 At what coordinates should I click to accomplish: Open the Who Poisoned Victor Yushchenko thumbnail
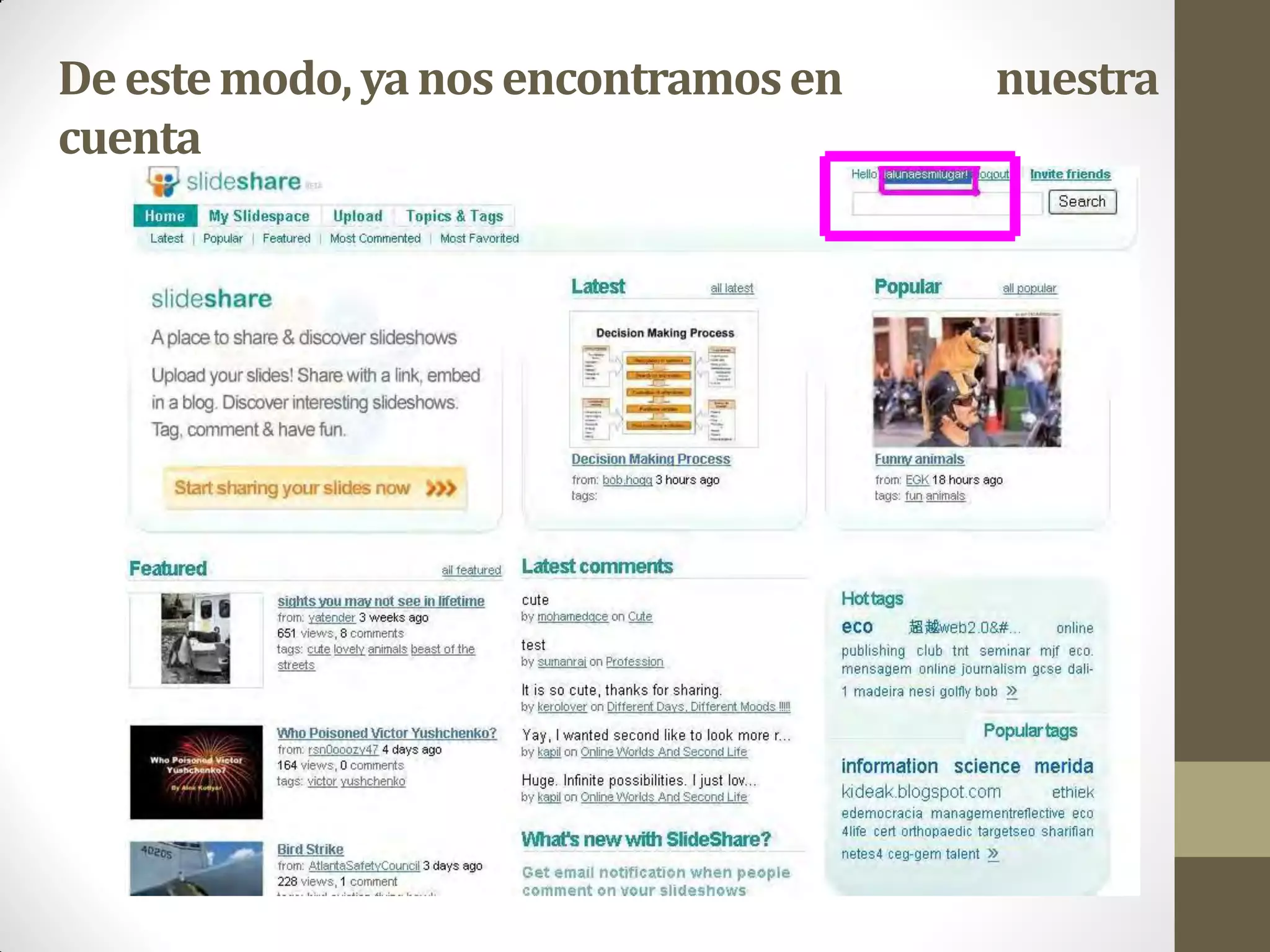197,772
